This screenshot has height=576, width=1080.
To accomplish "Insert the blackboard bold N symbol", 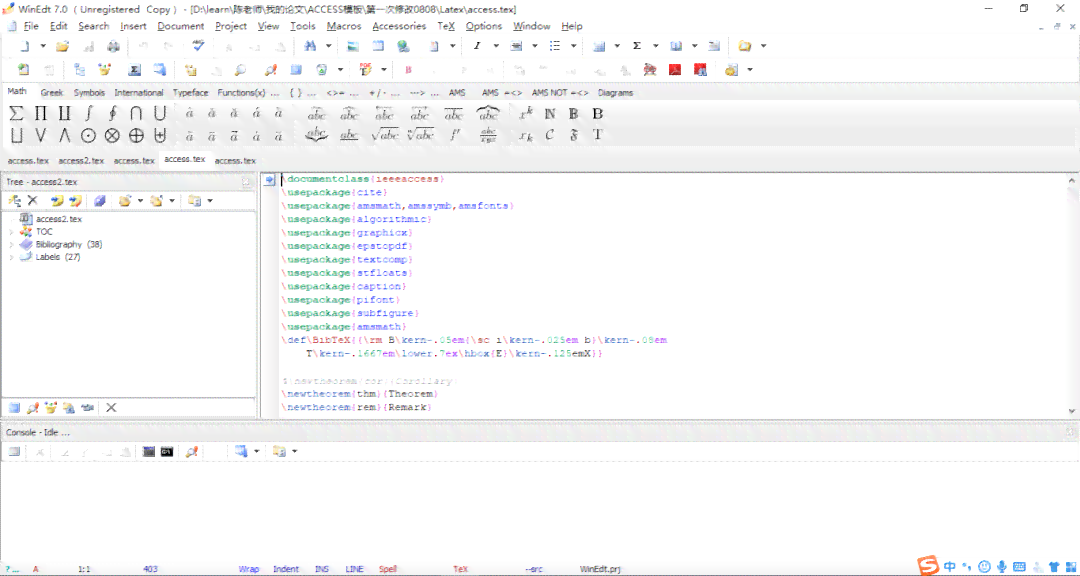I will pos(550,114).
